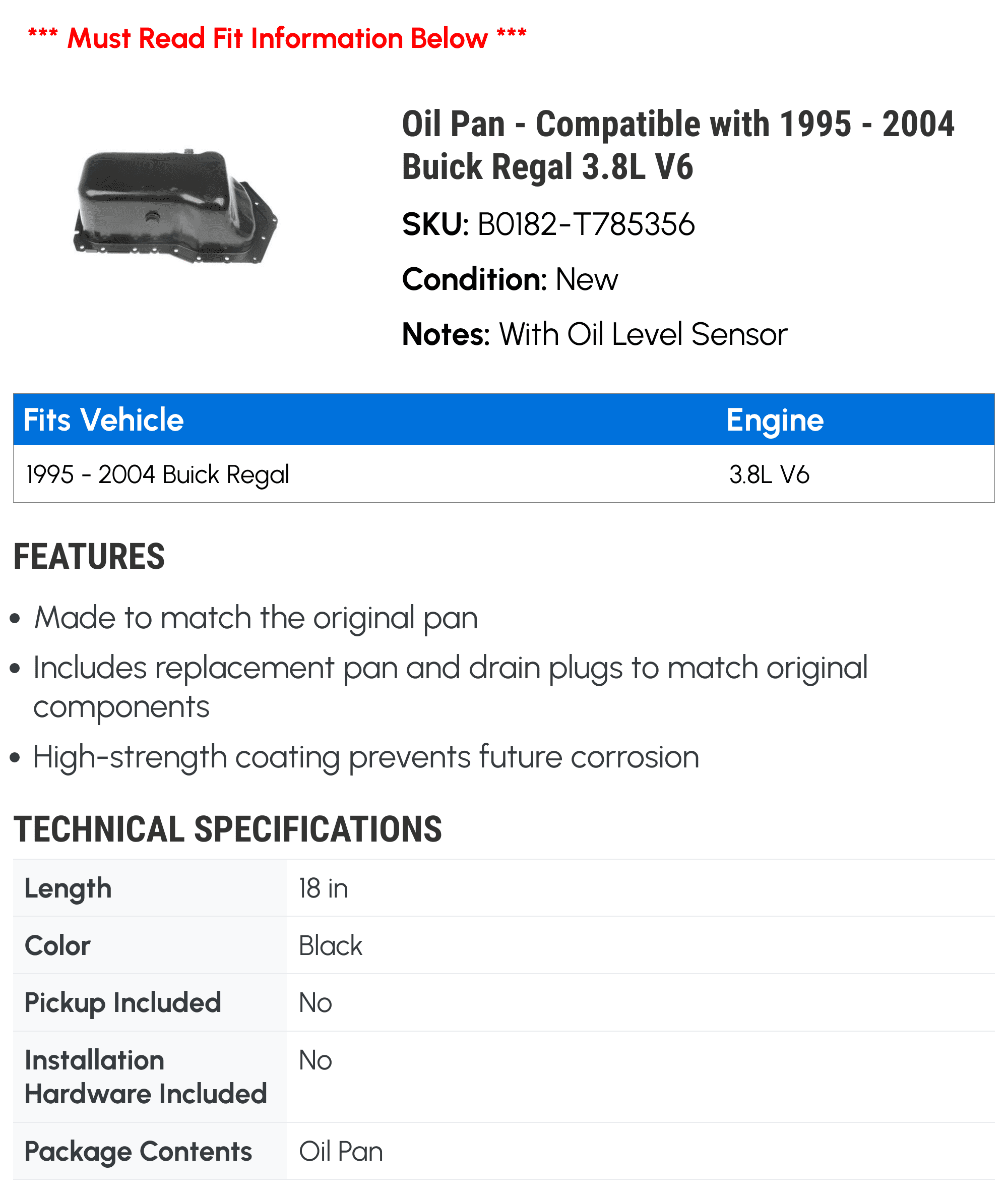Select the 1995 - 2004 Buick Regal row
Screen dimensions: 1008x1193
(x=503, y=474)
